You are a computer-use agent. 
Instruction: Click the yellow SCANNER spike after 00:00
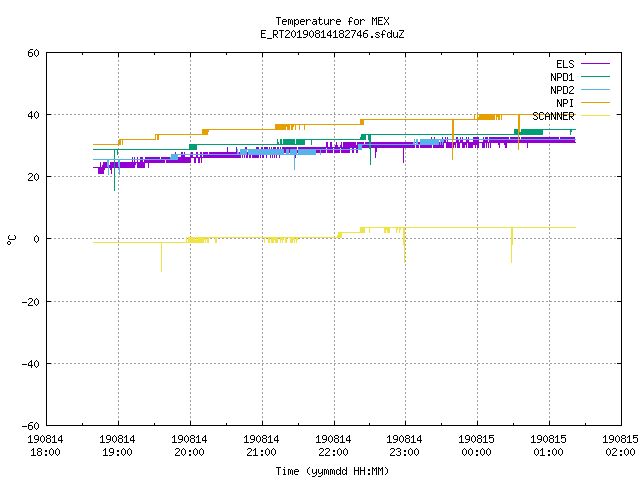(512, 245)
